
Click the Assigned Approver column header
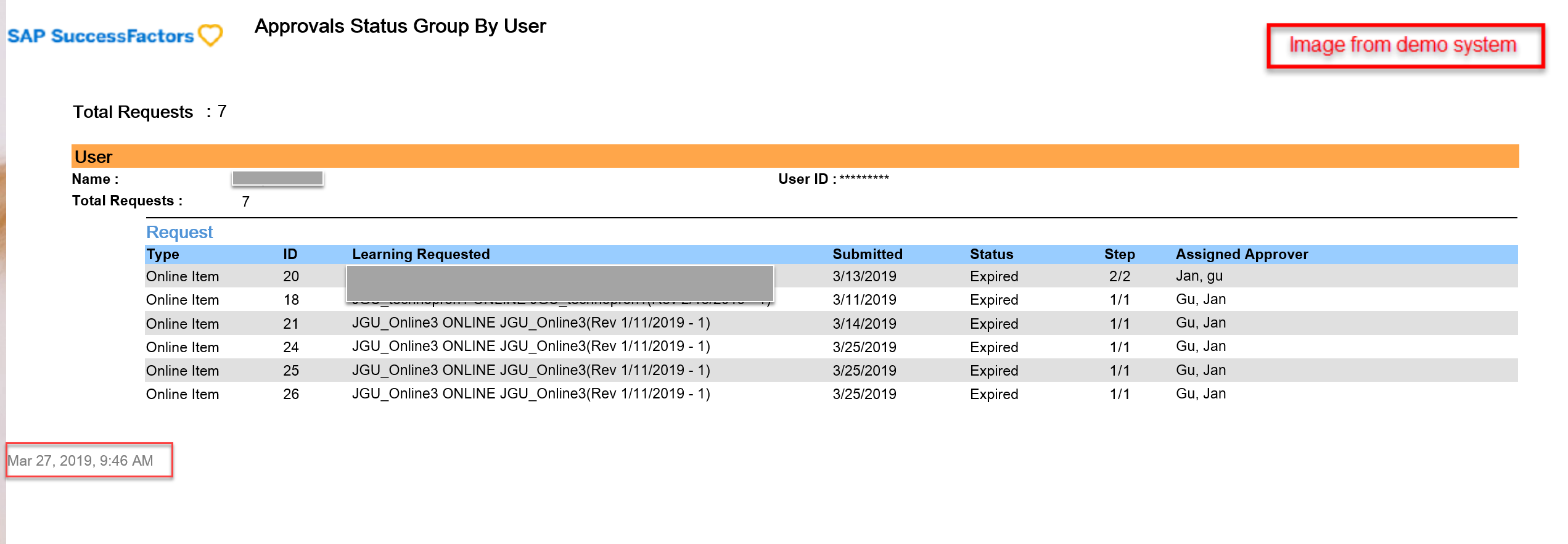pos(1242,254)
